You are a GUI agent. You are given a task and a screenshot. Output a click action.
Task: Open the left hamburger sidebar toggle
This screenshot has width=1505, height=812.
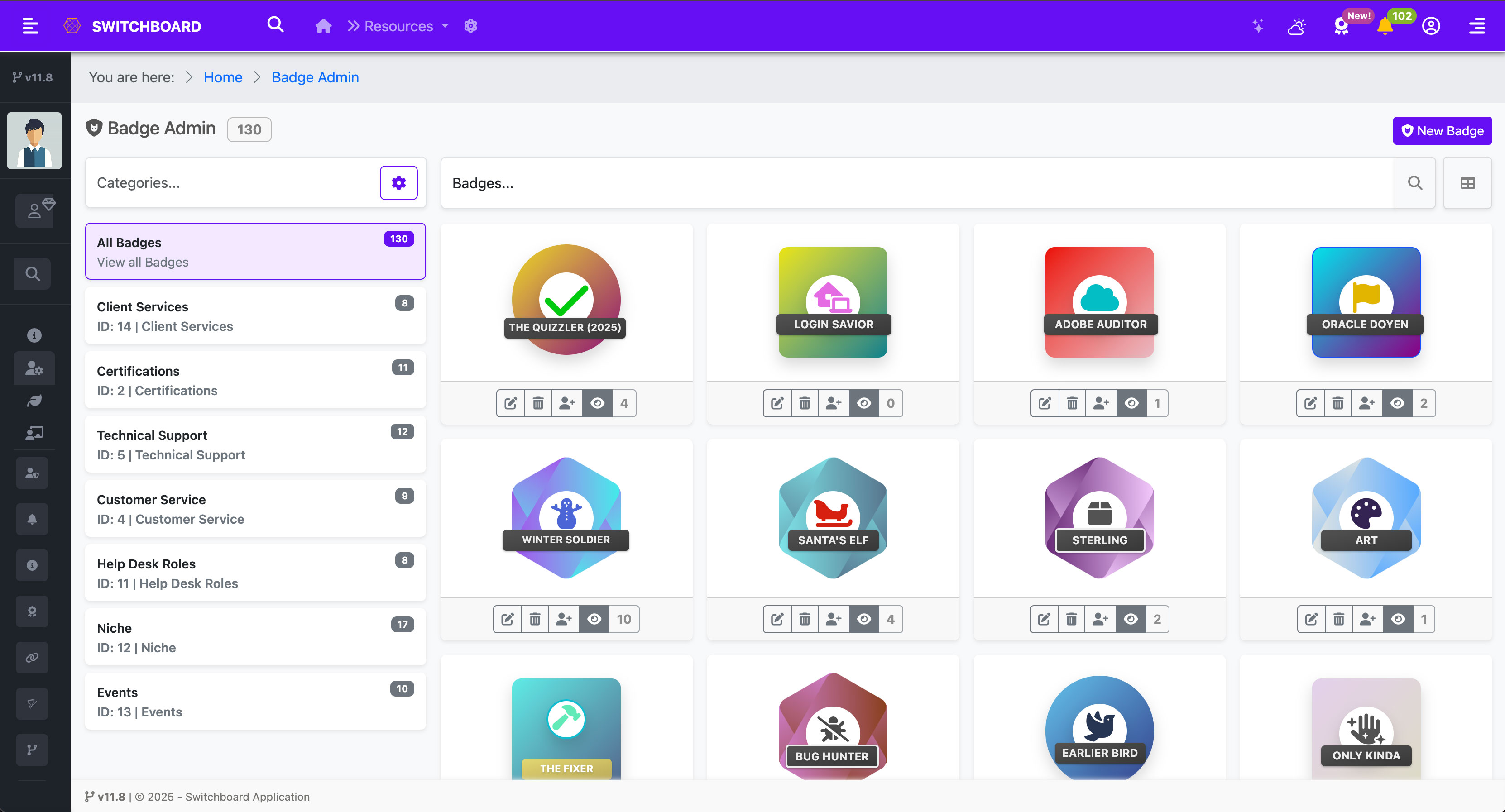click(x=30, y=26)
